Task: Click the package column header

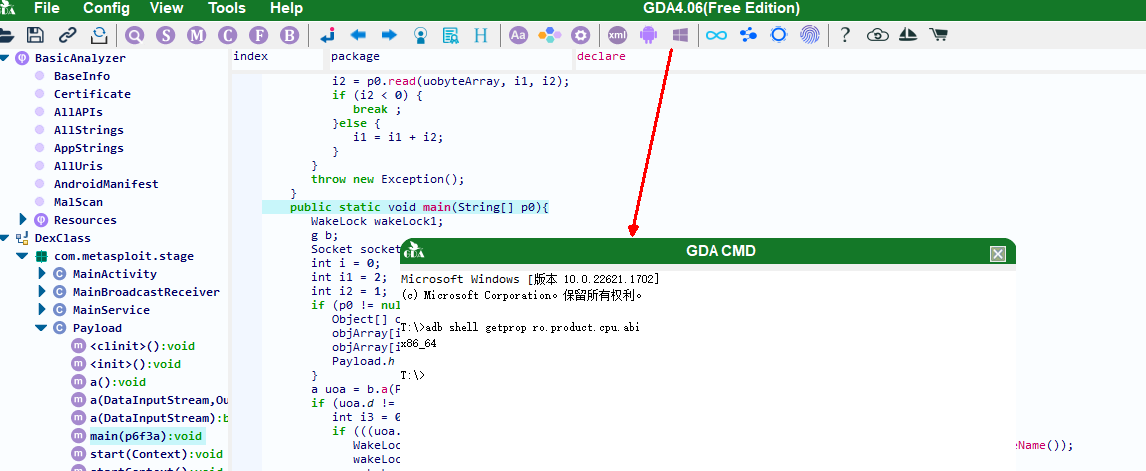Action: pyautogui.click(x=355, y=56)
